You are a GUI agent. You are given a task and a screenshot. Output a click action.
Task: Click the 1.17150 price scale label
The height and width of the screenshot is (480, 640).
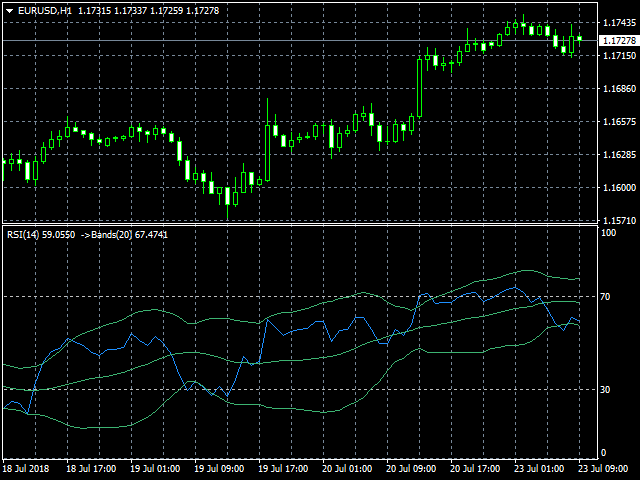(x=619, y=56)
